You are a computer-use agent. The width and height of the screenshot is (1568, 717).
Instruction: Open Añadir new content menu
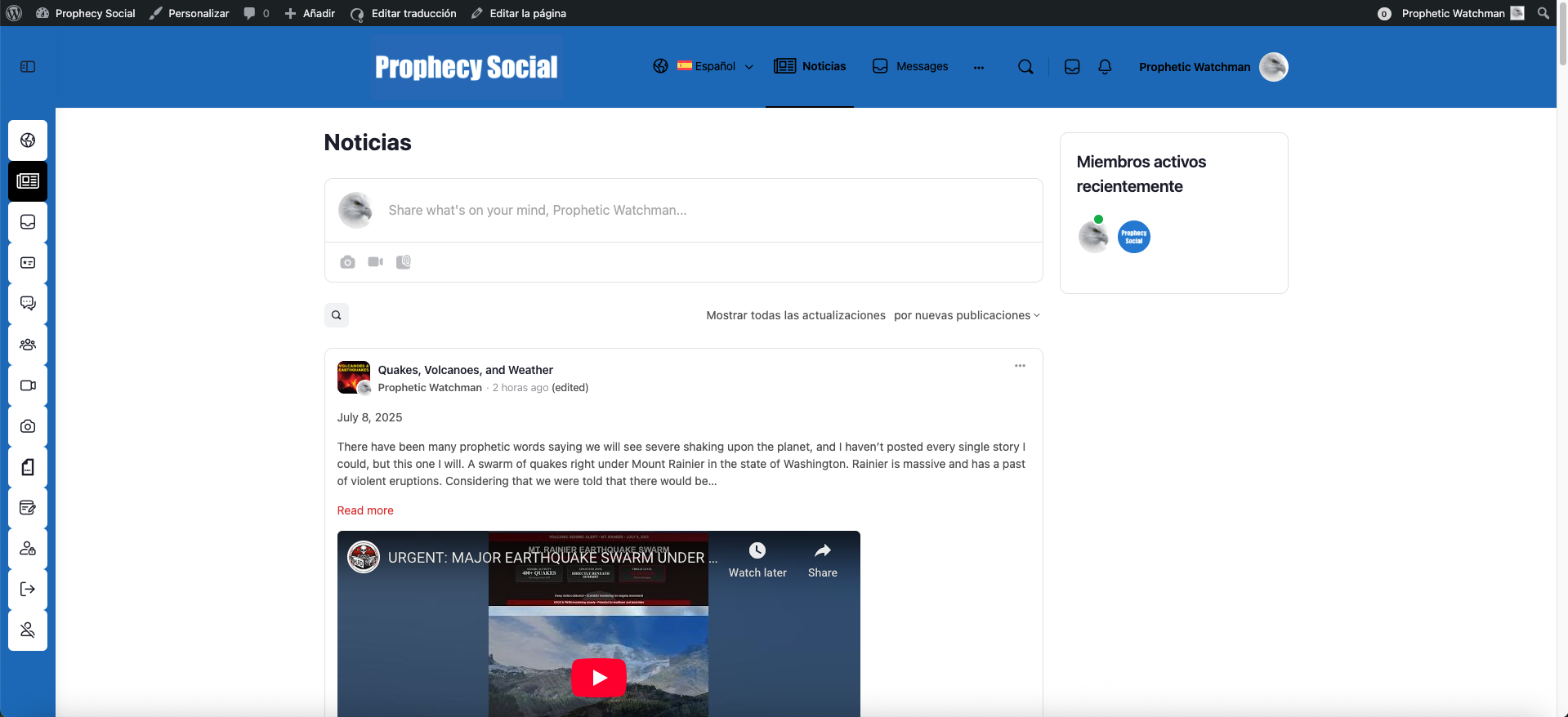[x=310, y=13]
